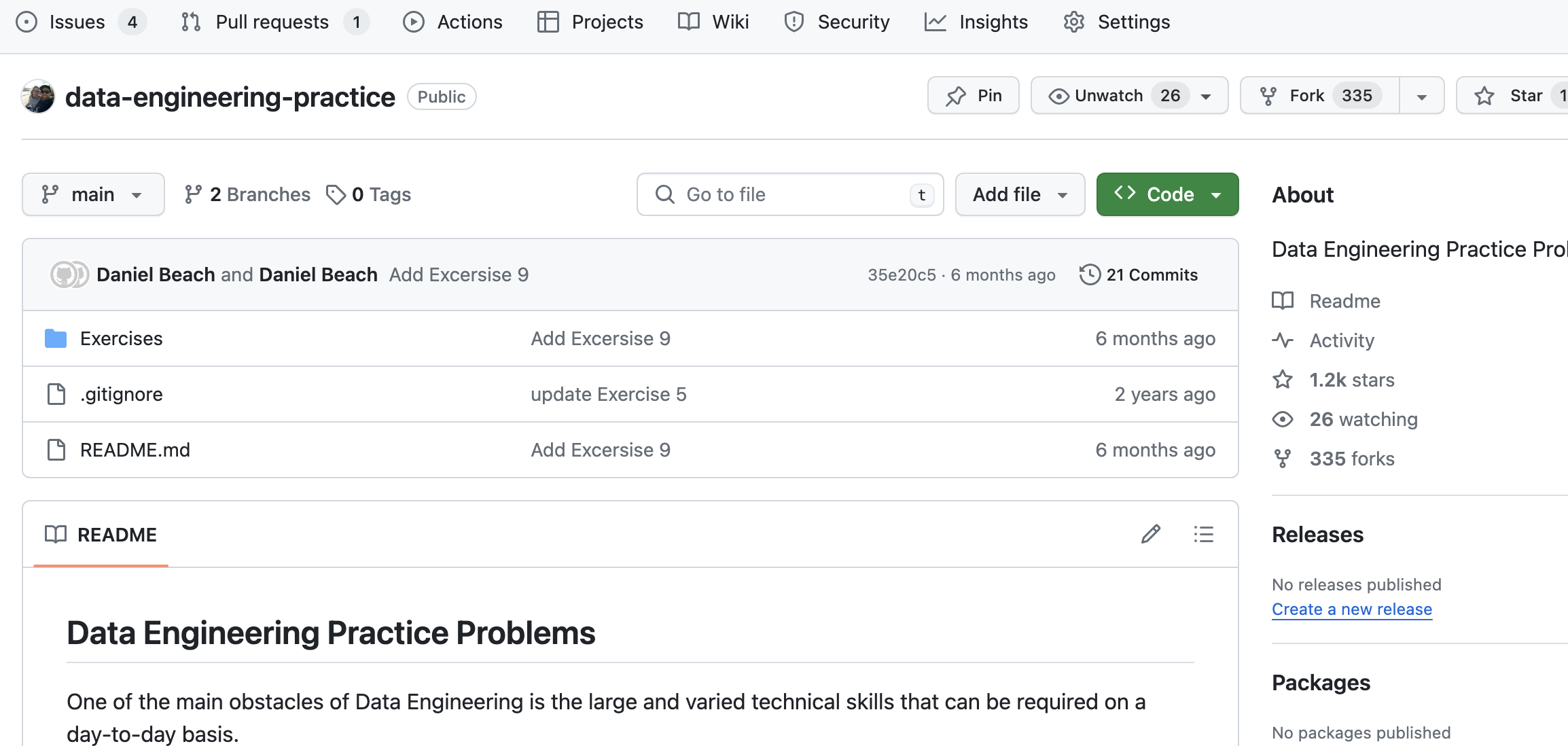Click the Actions play icon
The width and height of the screenshot is (1568, 746).
(x=413, y=21)
